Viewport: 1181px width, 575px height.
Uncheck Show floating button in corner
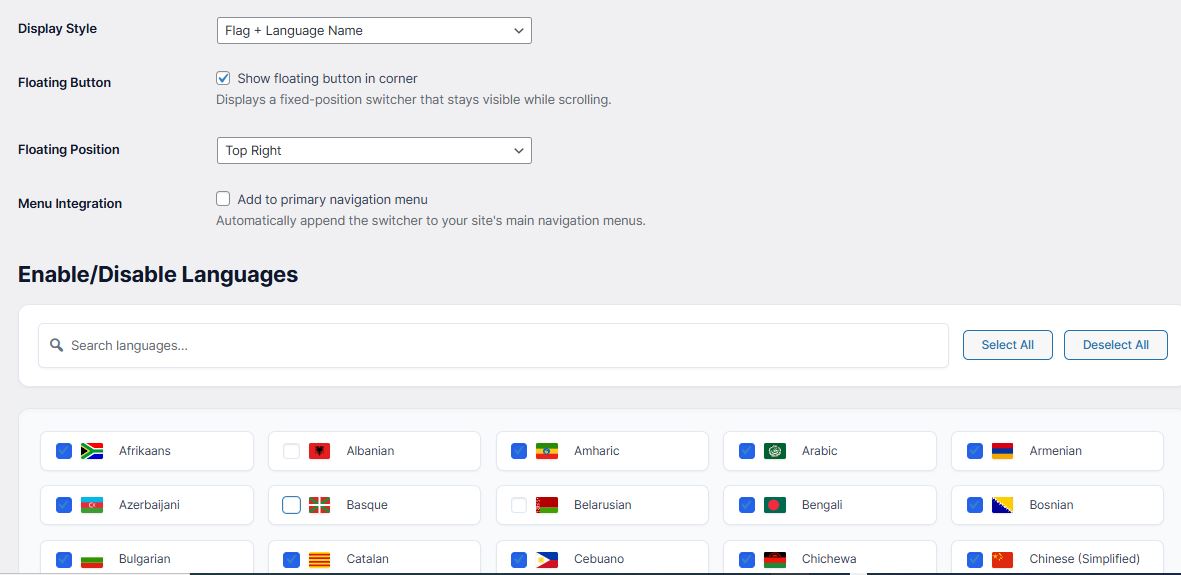click(x=223, y=78)
